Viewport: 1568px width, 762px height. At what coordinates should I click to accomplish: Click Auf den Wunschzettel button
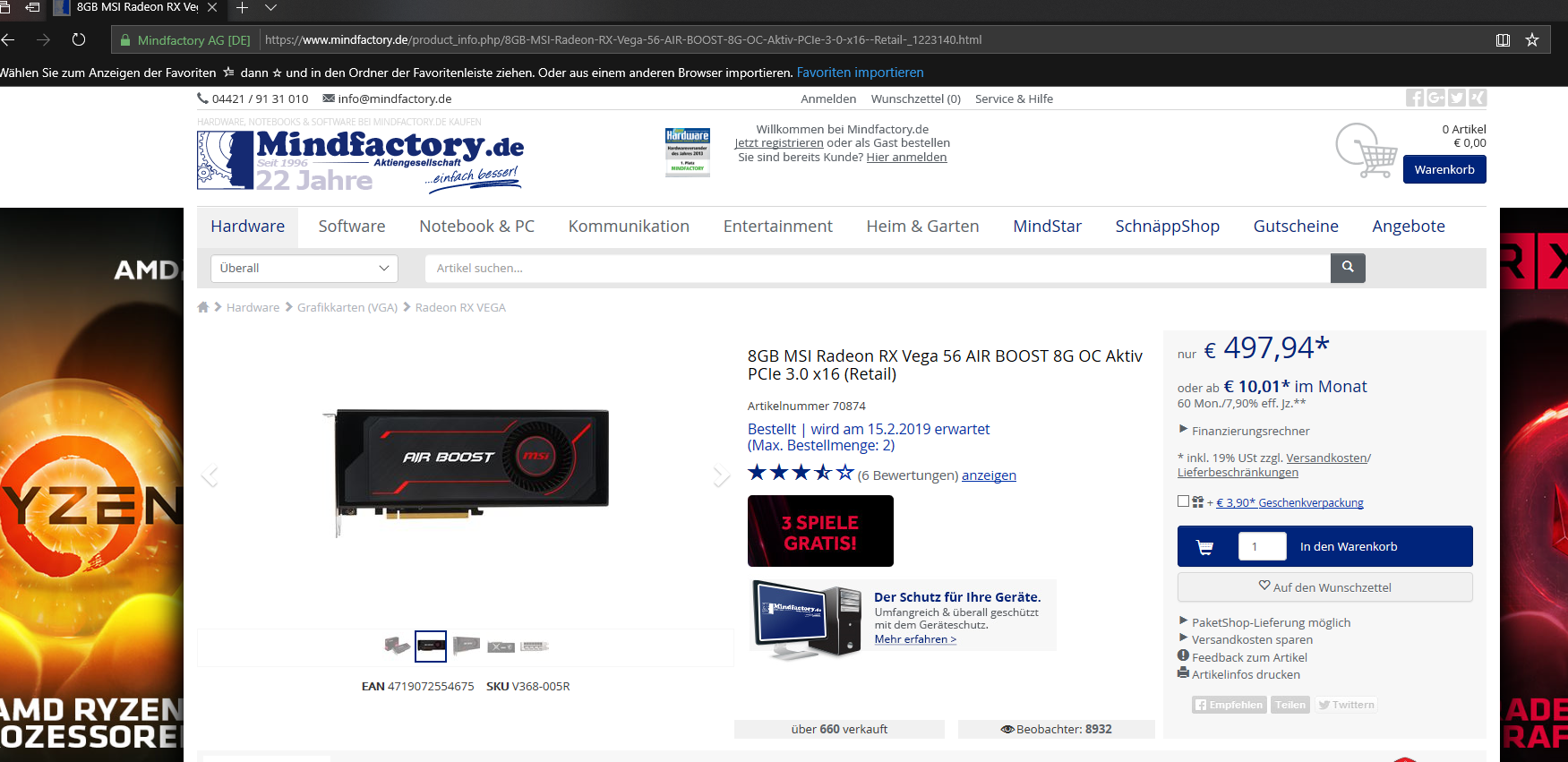coord(1324,587)
